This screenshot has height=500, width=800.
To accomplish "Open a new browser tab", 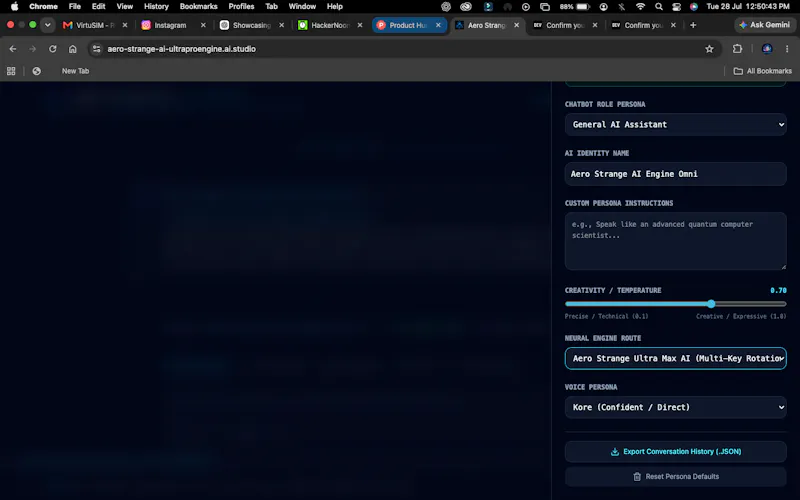I will click(693, 25).
